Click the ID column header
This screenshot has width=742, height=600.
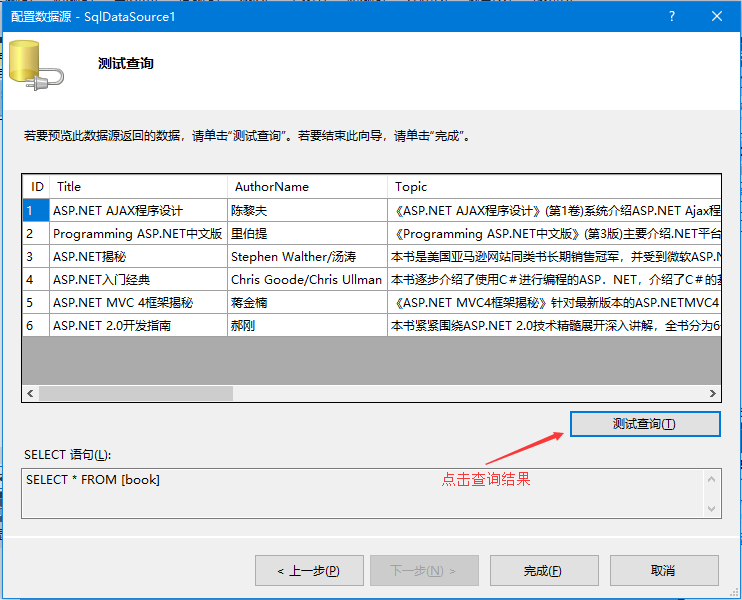[x=37, y=186]
